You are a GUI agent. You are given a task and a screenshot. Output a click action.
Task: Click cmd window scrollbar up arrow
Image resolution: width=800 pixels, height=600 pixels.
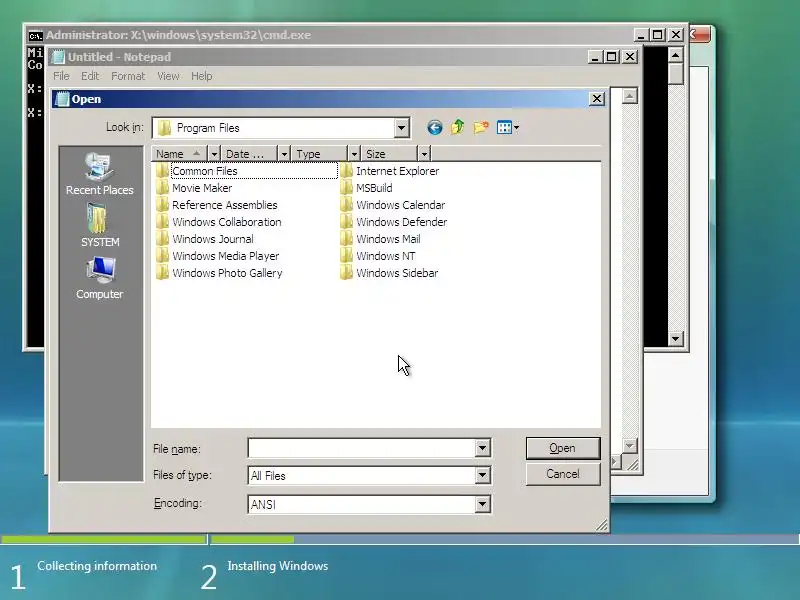[x=676, y=55]
